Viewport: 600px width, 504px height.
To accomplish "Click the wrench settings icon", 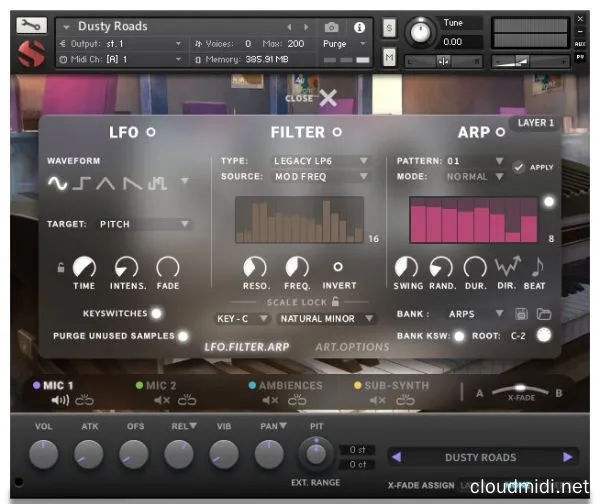I will pyautogui.click(x=33, y=23).
